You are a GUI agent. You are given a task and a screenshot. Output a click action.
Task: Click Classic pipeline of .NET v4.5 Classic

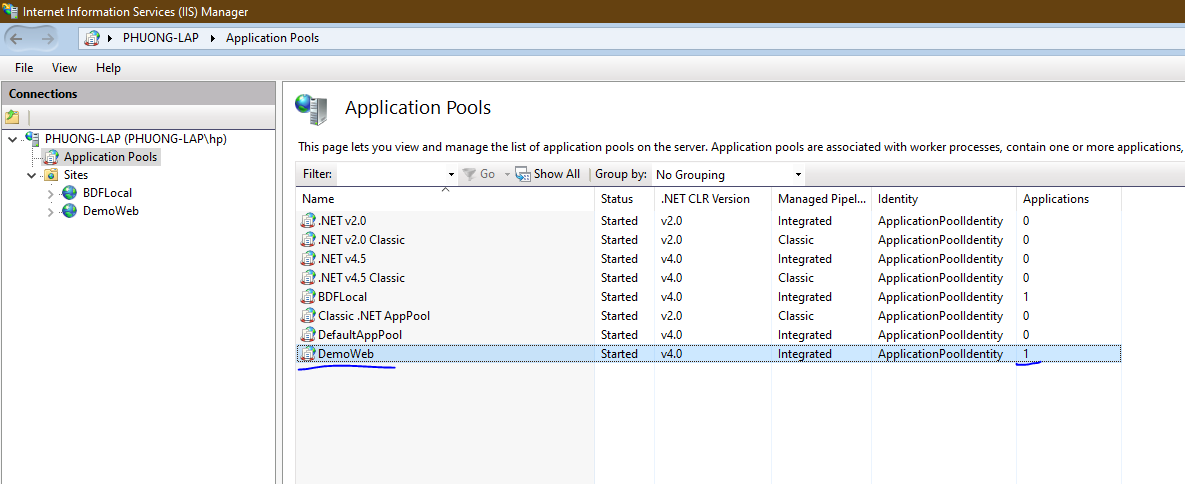click(796, 278)
